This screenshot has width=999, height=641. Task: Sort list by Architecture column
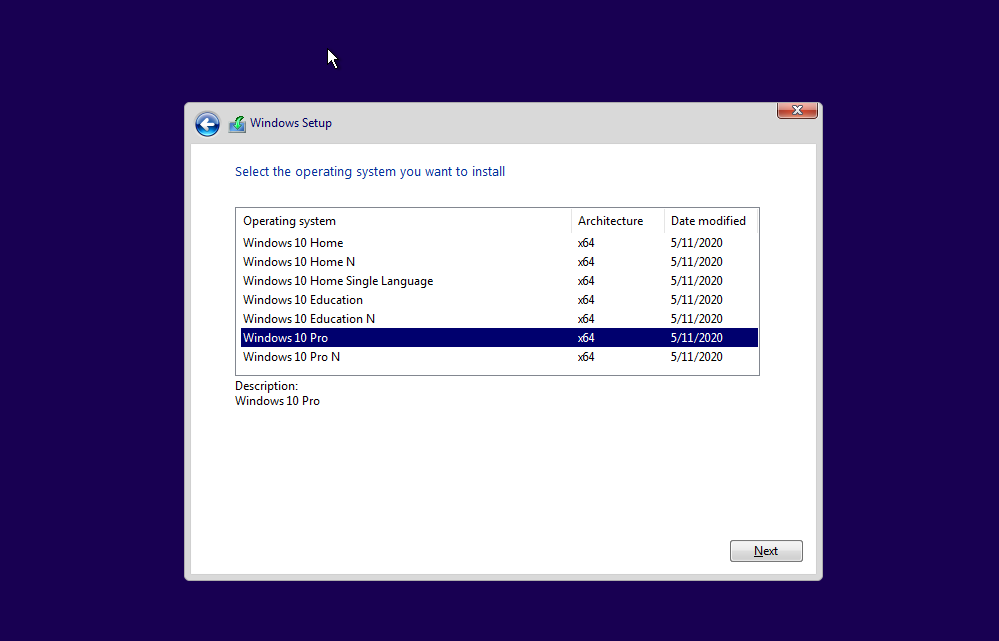(x=610, y=221)
